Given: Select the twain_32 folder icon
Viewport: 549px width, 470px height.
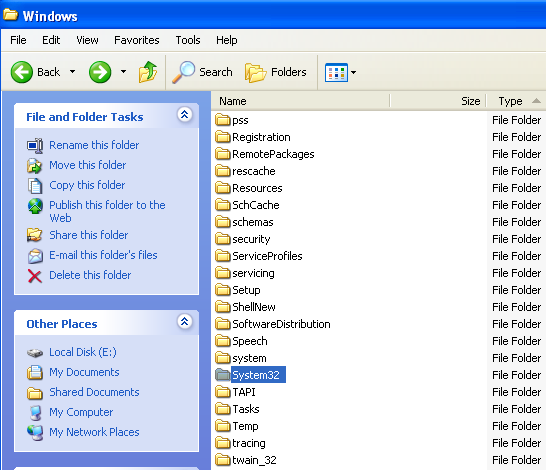Looking at the screenshot, I should (222, 459).
